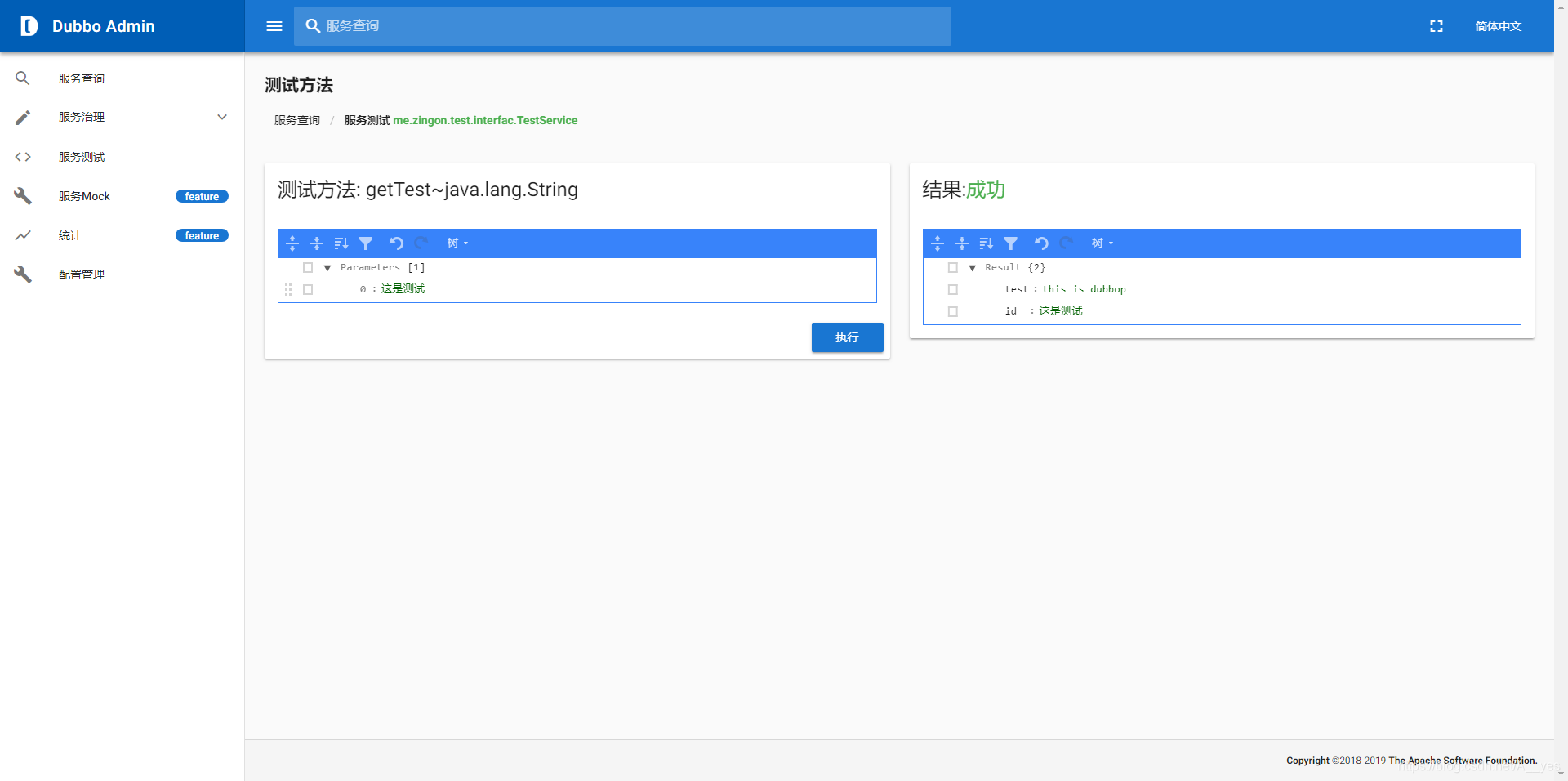Undo last action in Parameters editor
The width and height of the screenshot is (1568, 781).
(396, 243)
